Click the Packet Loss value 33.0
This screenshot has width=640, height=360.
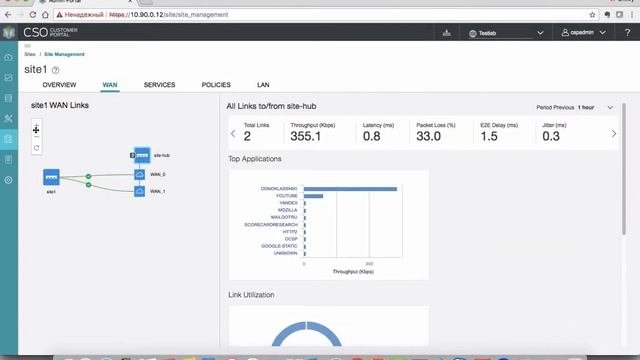click(428, 136)
